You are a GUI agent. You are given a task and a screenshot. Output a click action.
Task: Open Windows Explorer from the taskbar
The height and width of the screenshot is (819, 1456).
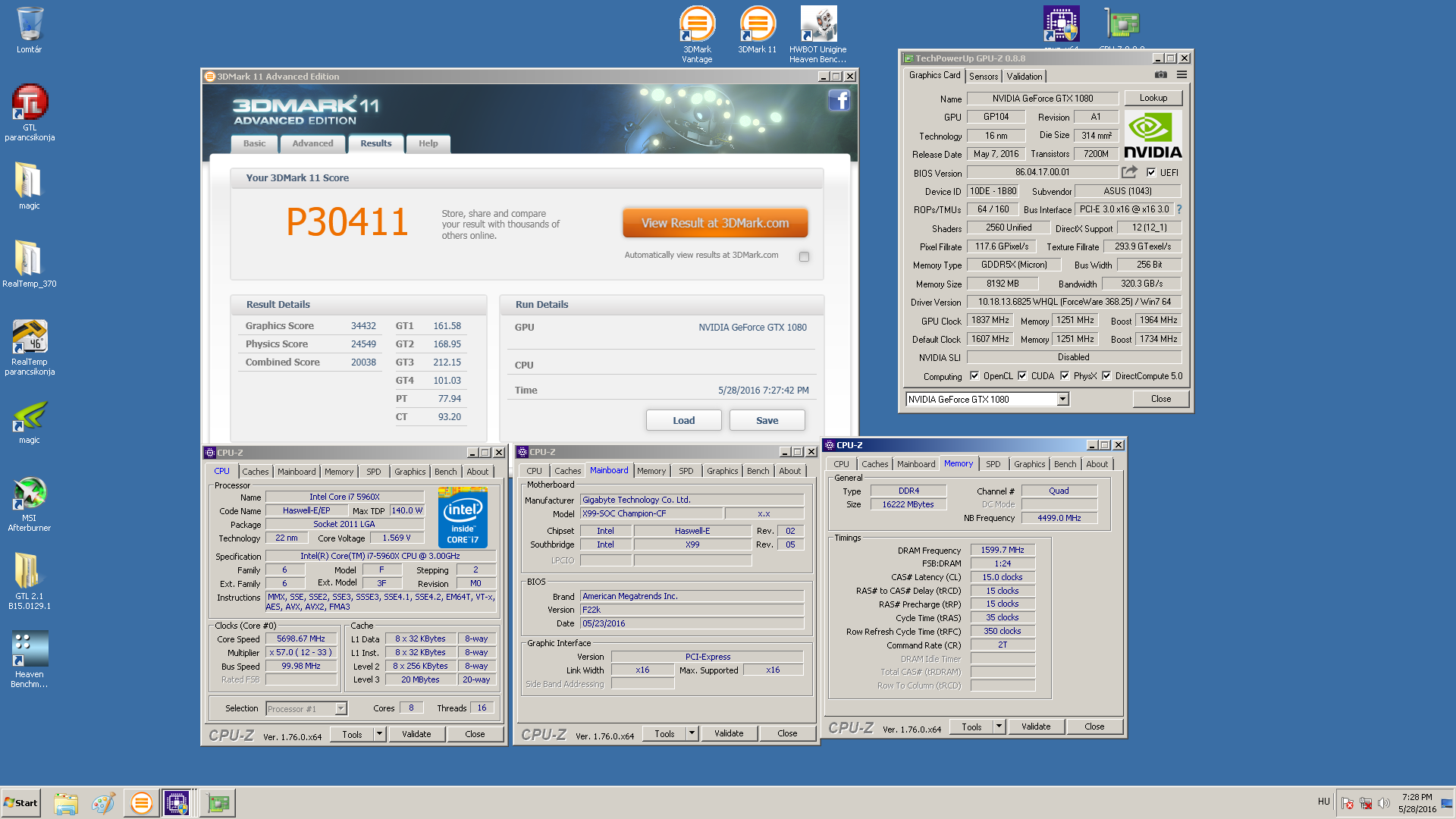point(66,803)
